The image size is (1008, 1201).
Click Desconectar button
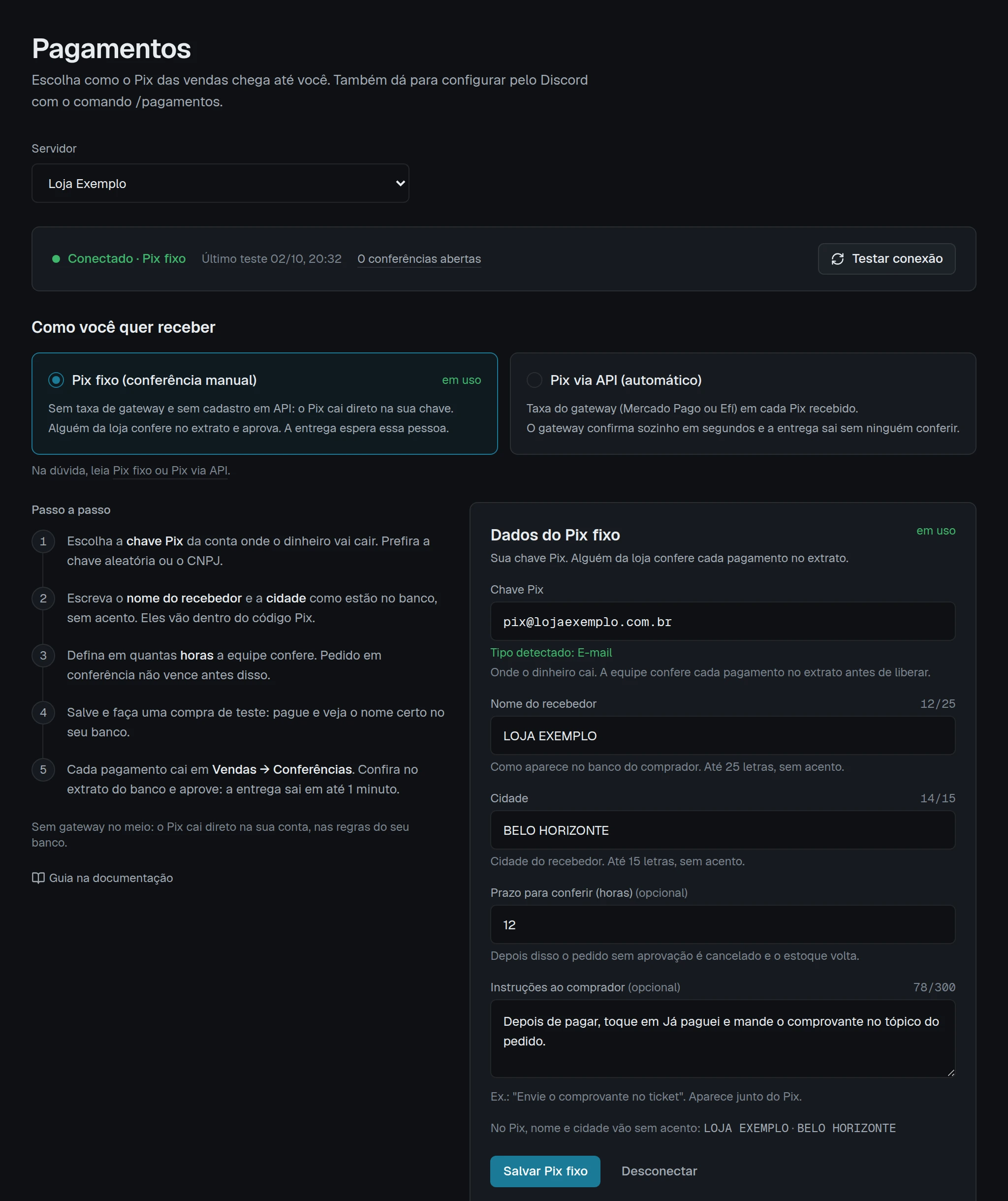tap(659, 1171)
